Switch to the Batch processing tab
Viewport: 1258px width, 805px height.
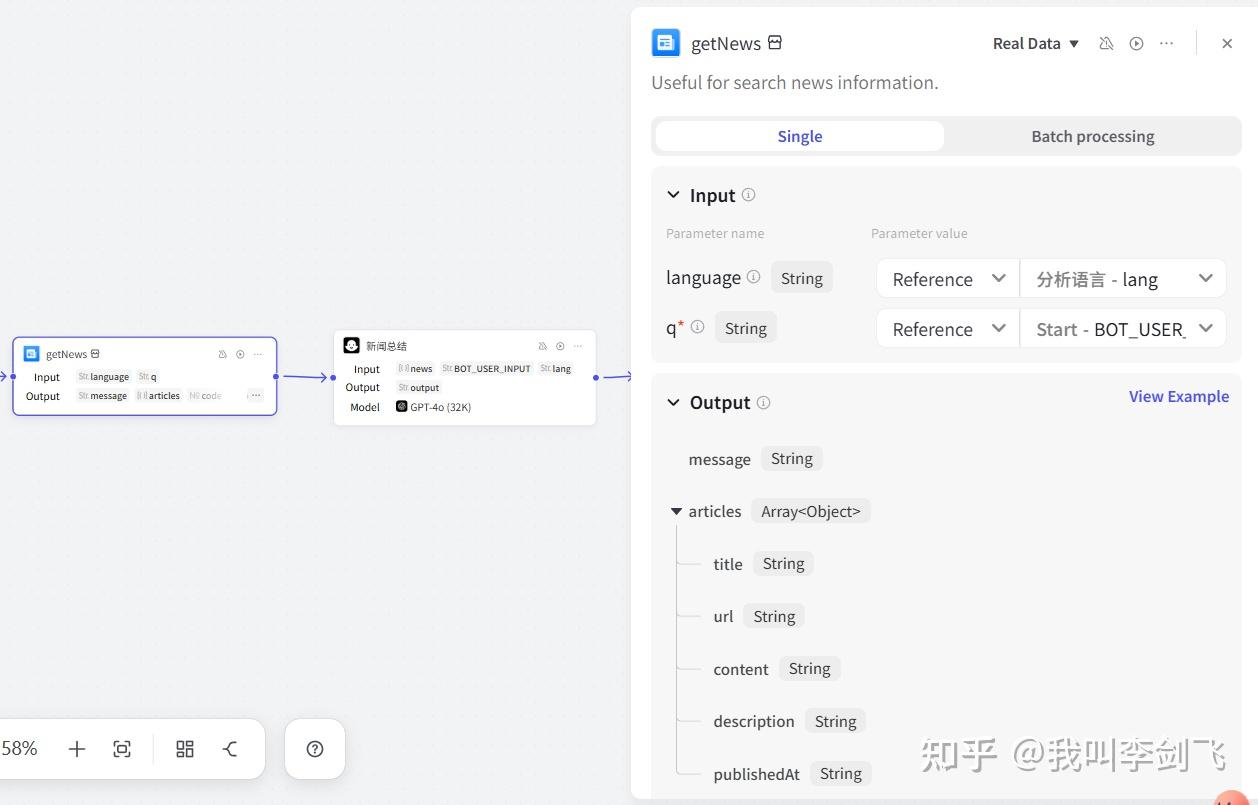click(1092, 136)
